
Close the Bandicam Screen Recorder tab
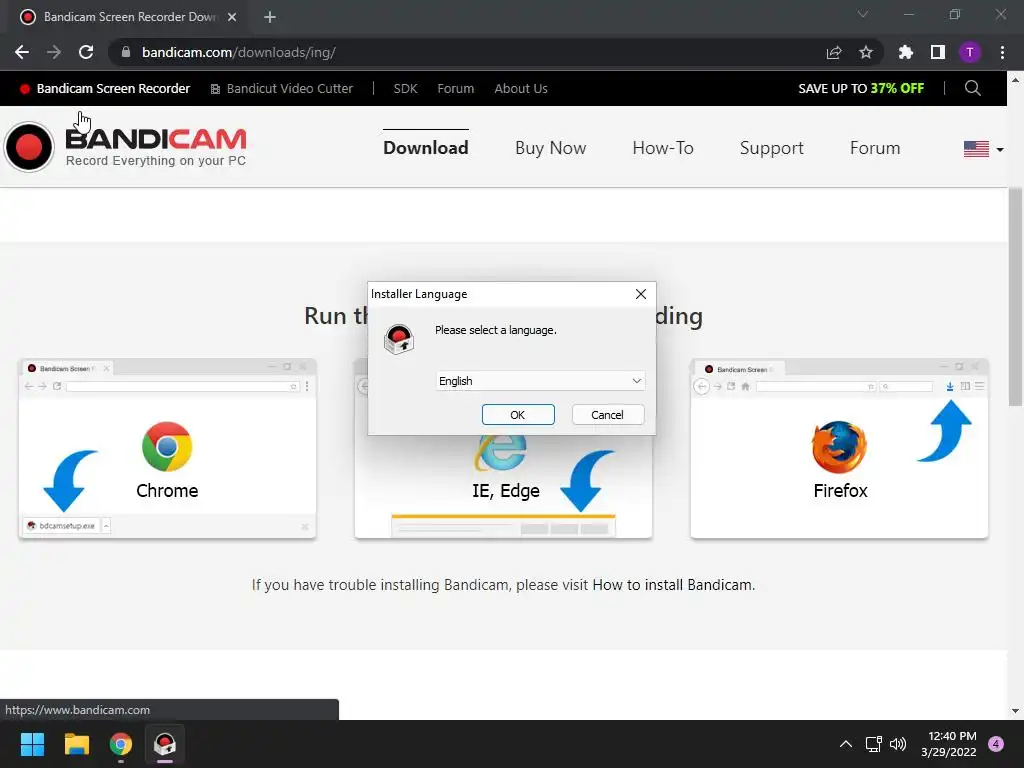point(232,17)
